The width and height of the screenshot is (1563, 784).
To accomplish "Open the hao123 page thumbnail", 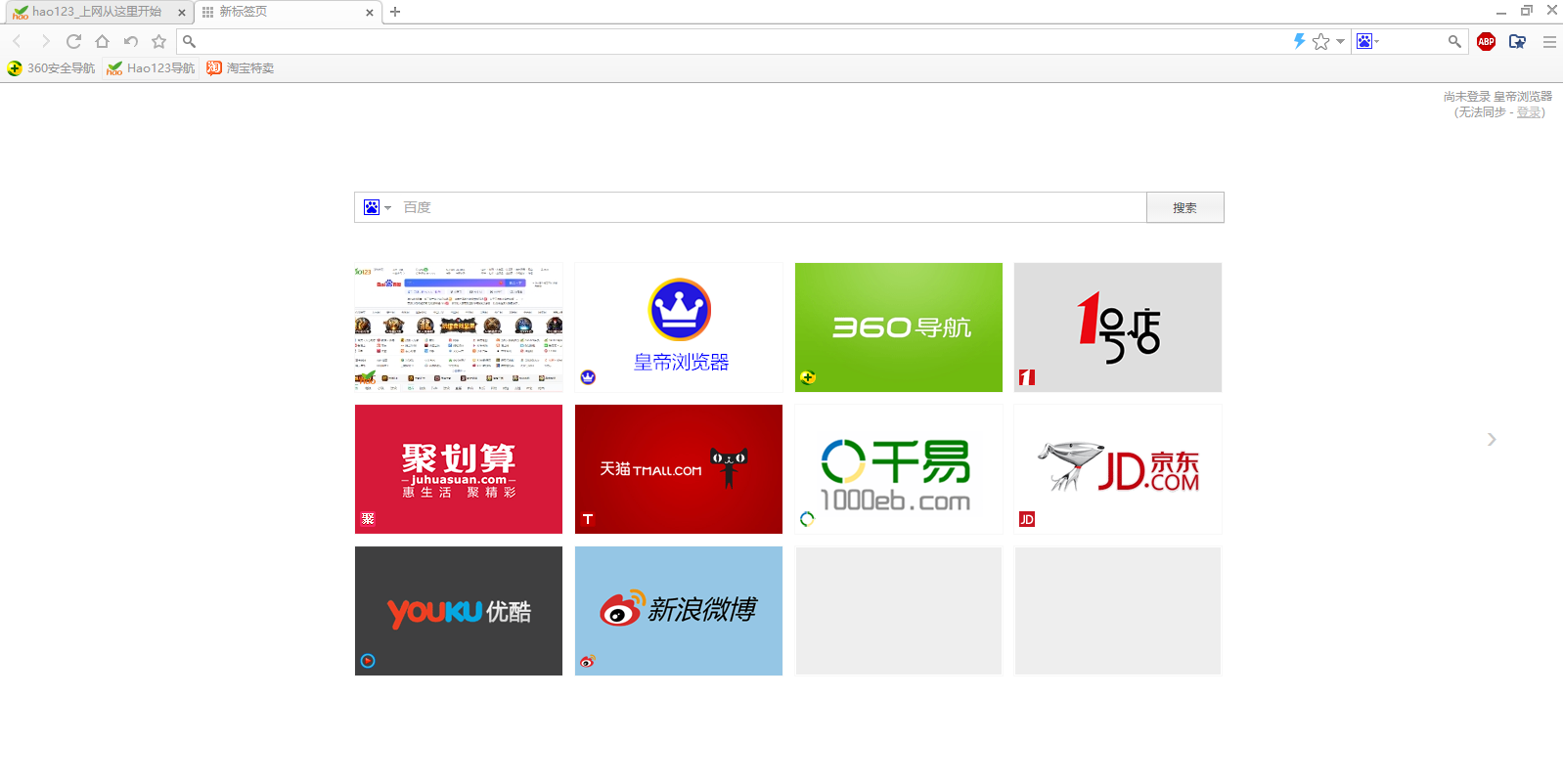I will point(459,327).
